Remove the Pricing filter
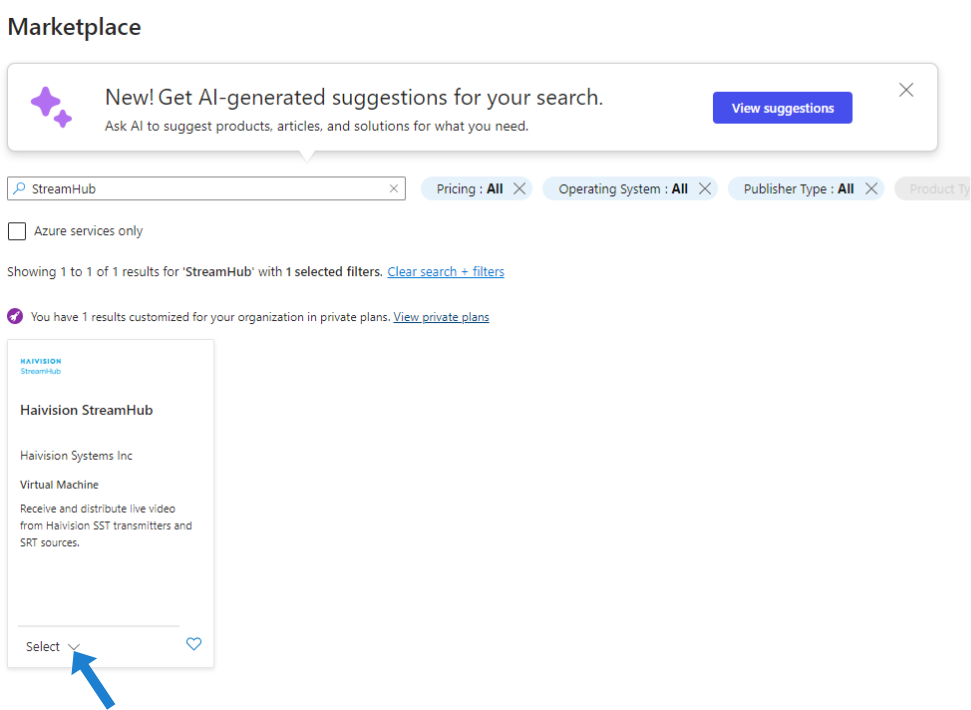Screen dimensions: 971x710 pyautogui.click(x=519, y=189)
